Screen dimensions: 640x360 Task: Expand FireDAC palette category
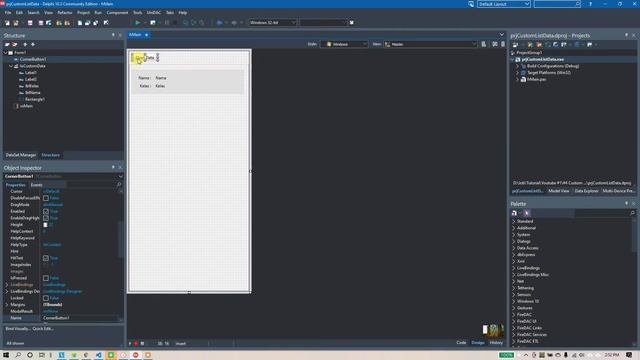[x=514, y=315]
